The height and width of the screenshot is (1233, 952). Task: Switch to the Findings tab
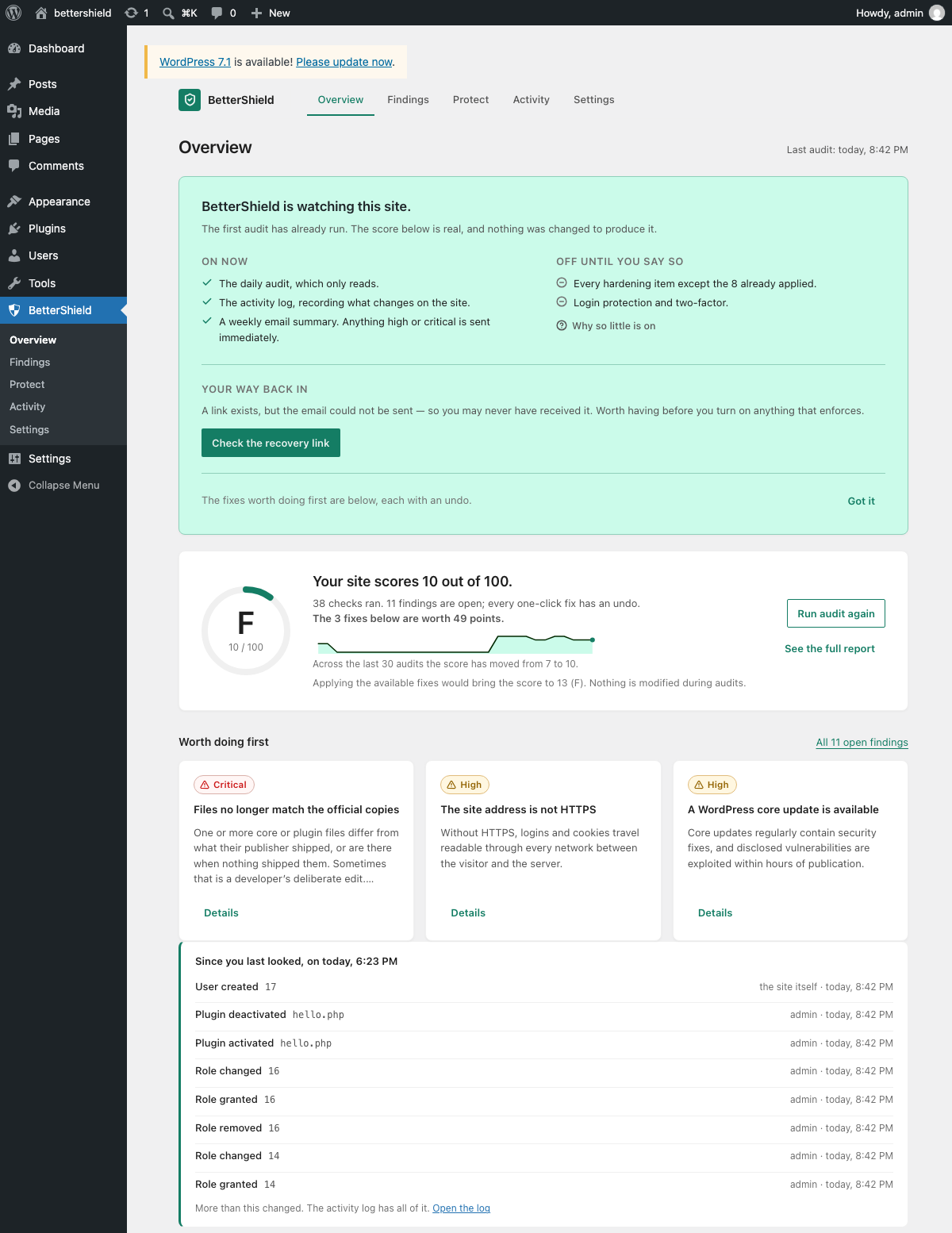point(408,100)
